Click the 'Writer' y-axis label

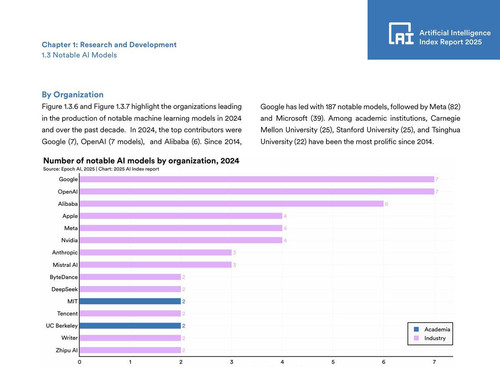[x=69, y=338]
